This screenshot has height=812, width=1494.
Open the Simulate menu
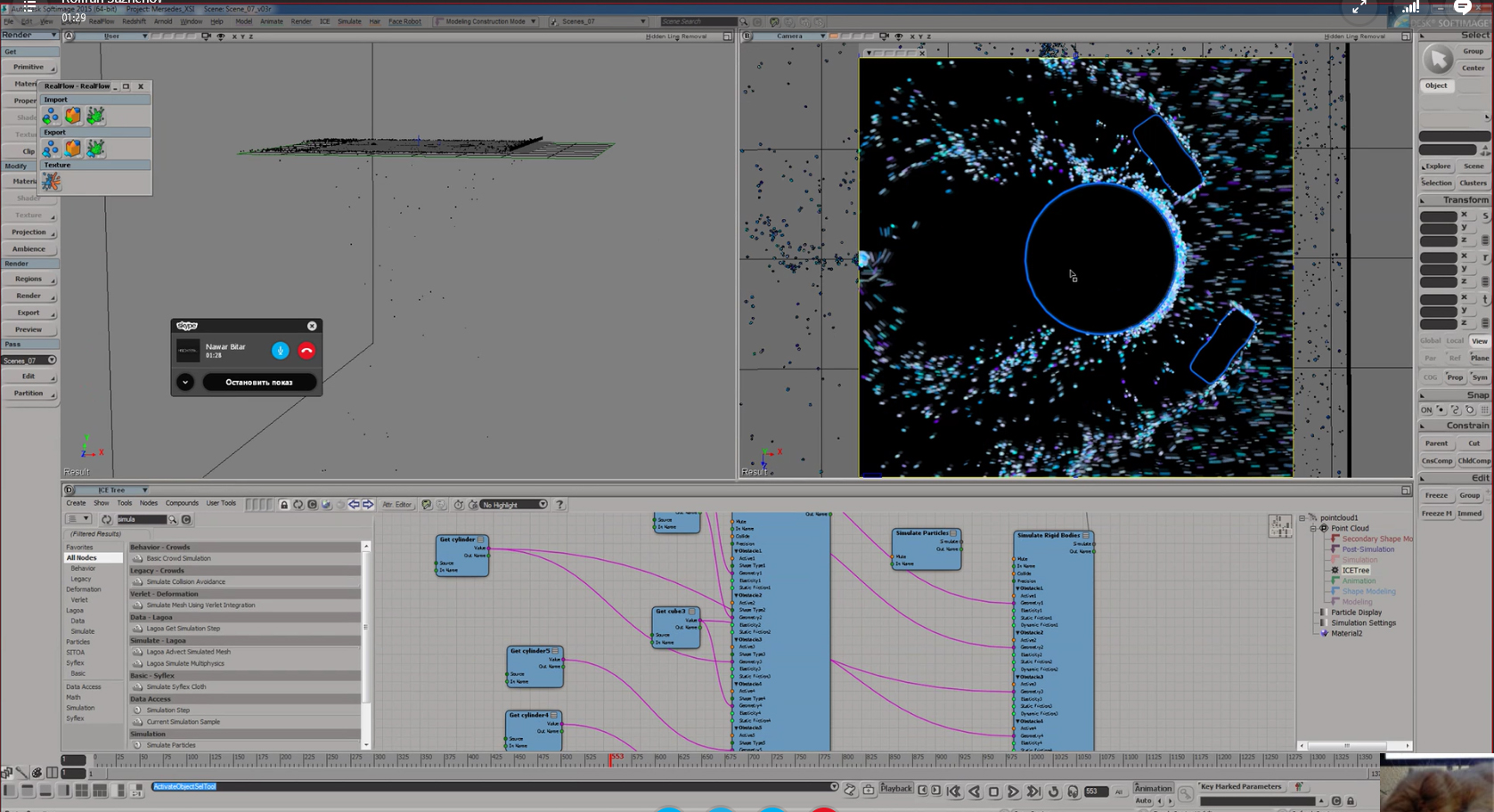pyautogui.click(x=349, y=21)
